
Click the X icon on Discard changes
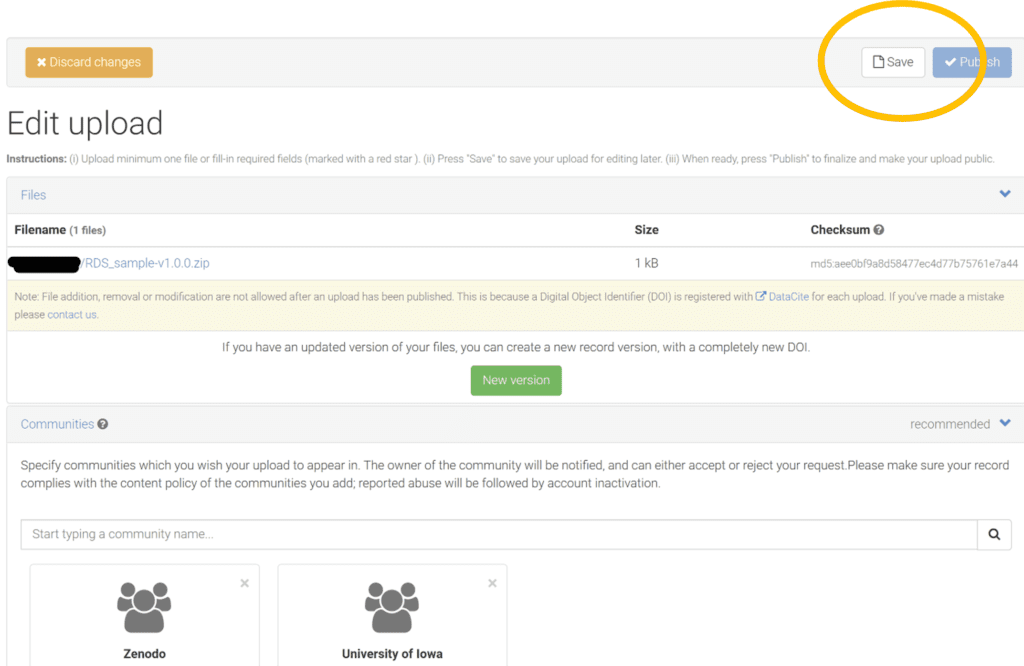40,61
